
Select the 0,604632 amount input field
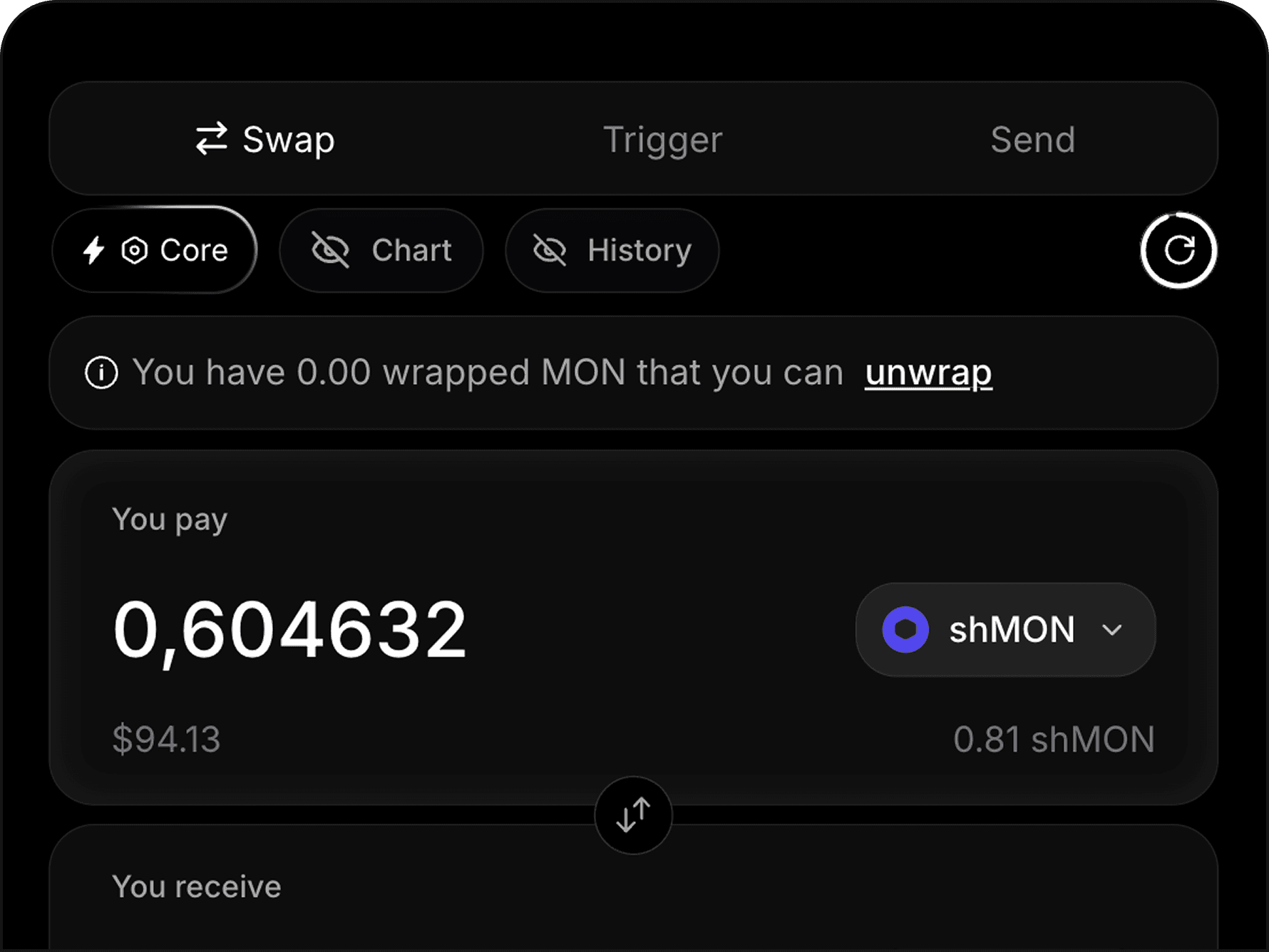click(291, 629)
